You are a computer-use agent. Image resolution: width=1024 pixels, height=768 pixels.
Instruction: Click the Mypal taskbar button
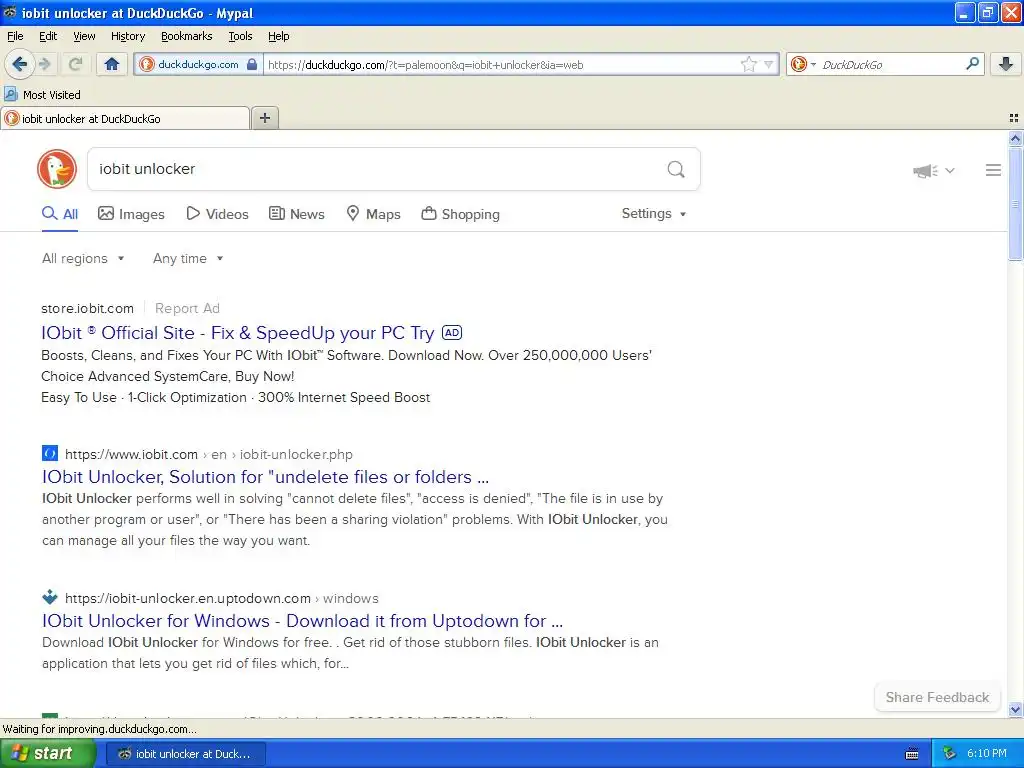[x=185, y=754]
